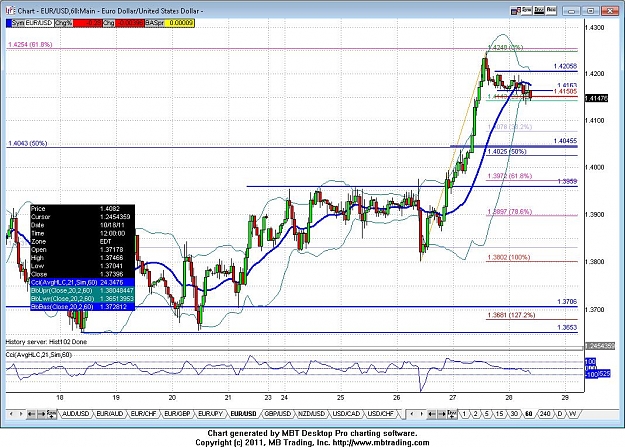Viewport: 625px width, 447px height.
Task: Click the History server status text
Action: coord(46,342)
